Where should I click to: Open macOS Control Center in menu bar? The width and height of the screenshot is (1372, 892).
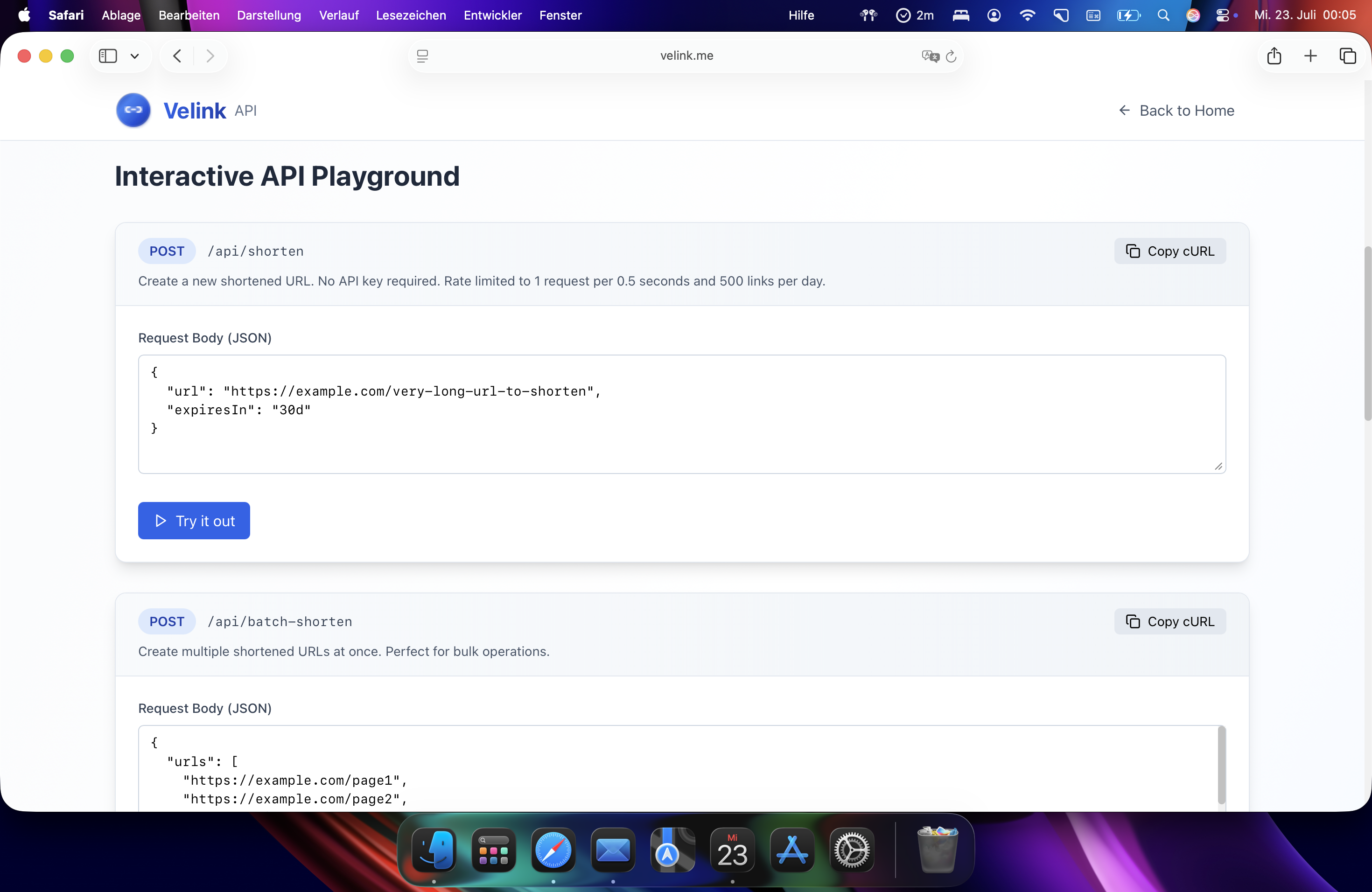pos(1222,15)
